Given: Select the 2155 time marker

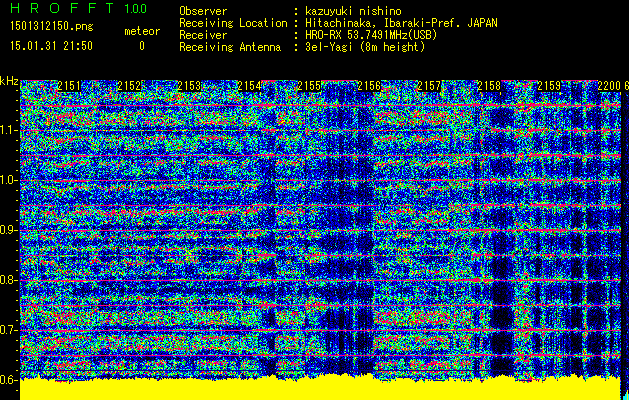Looking at the screenshot, I should click(309, 87).
